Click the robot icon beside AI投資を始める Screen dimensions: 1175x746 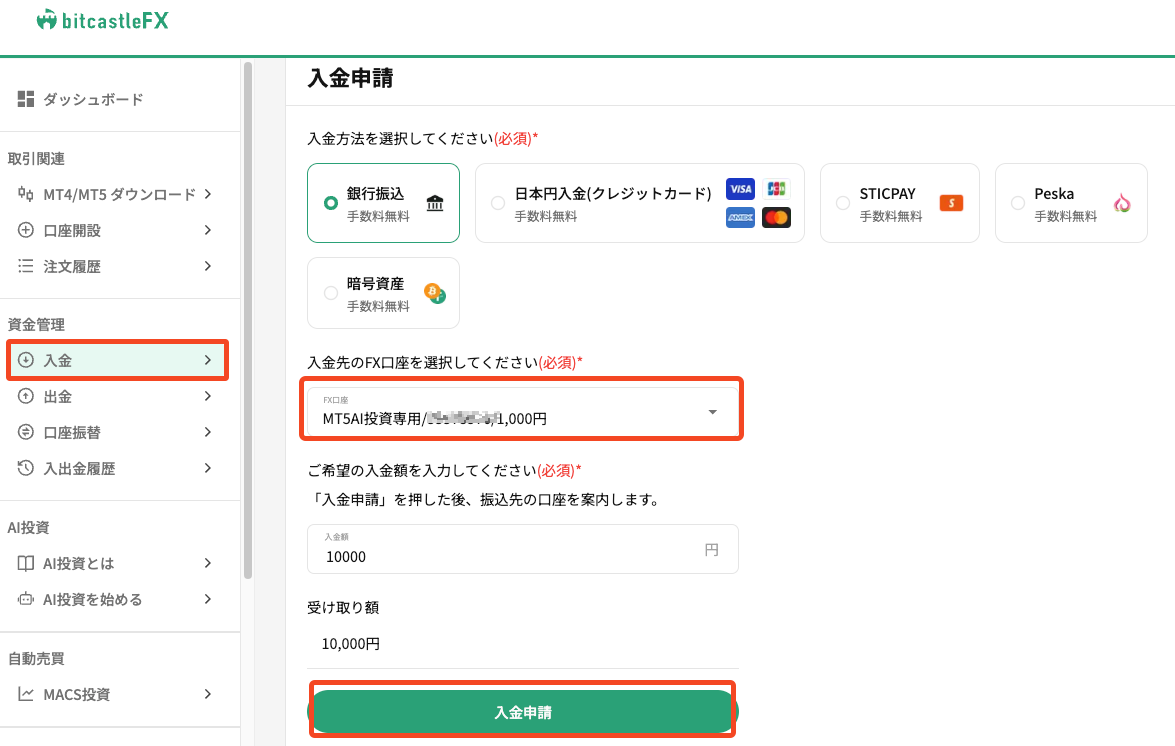pos(25,599)
